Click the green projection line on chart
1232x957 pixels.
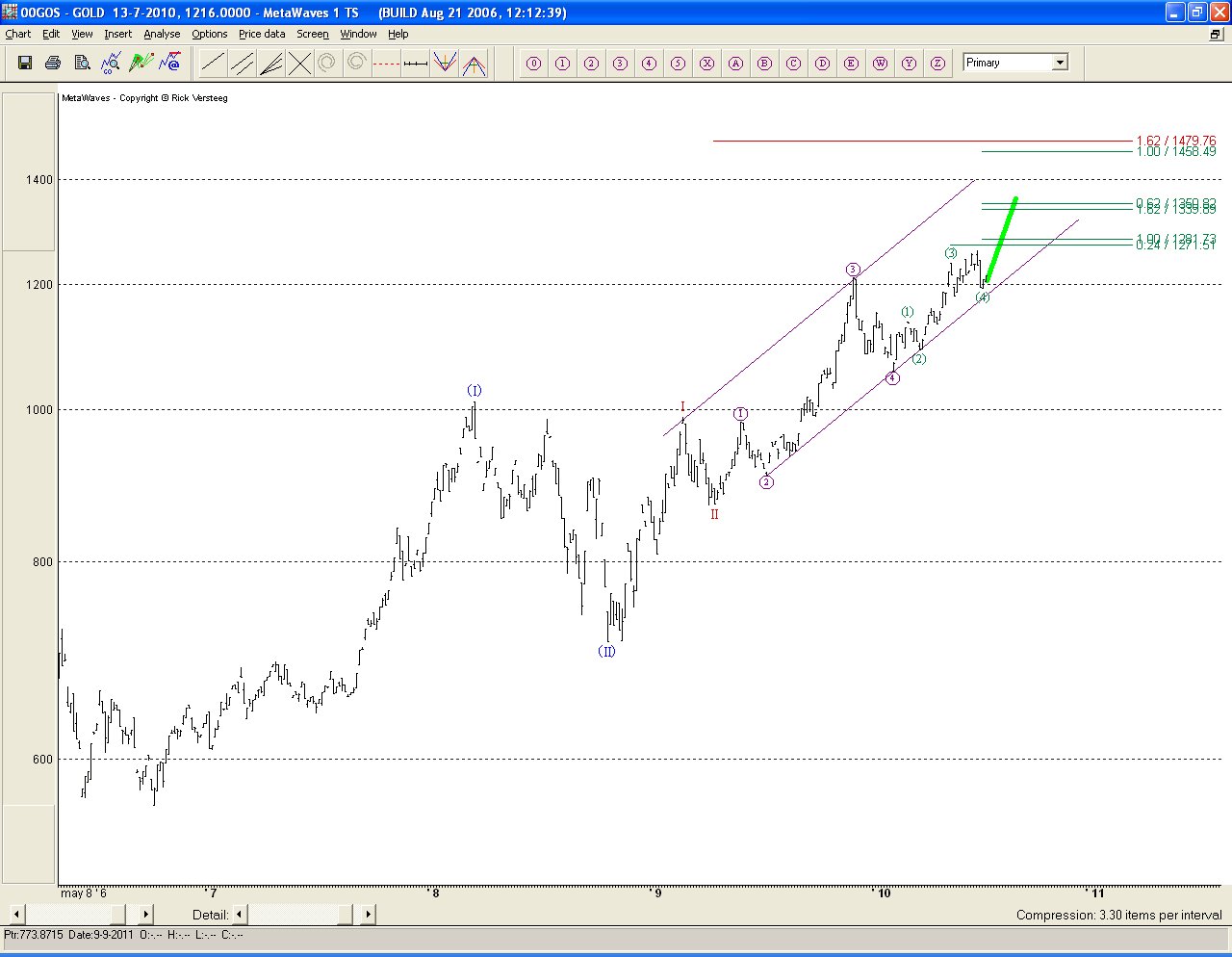1001,241
